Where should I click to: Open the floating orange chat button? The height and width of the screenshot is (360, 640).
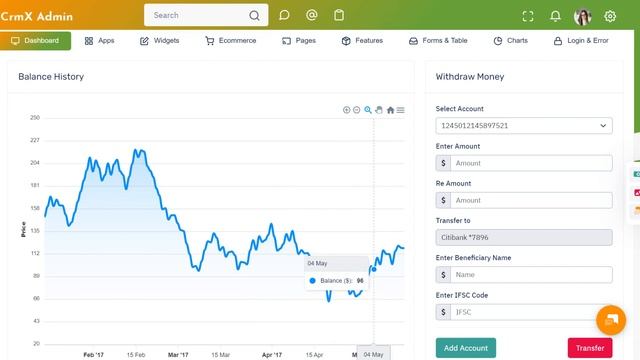611,320
